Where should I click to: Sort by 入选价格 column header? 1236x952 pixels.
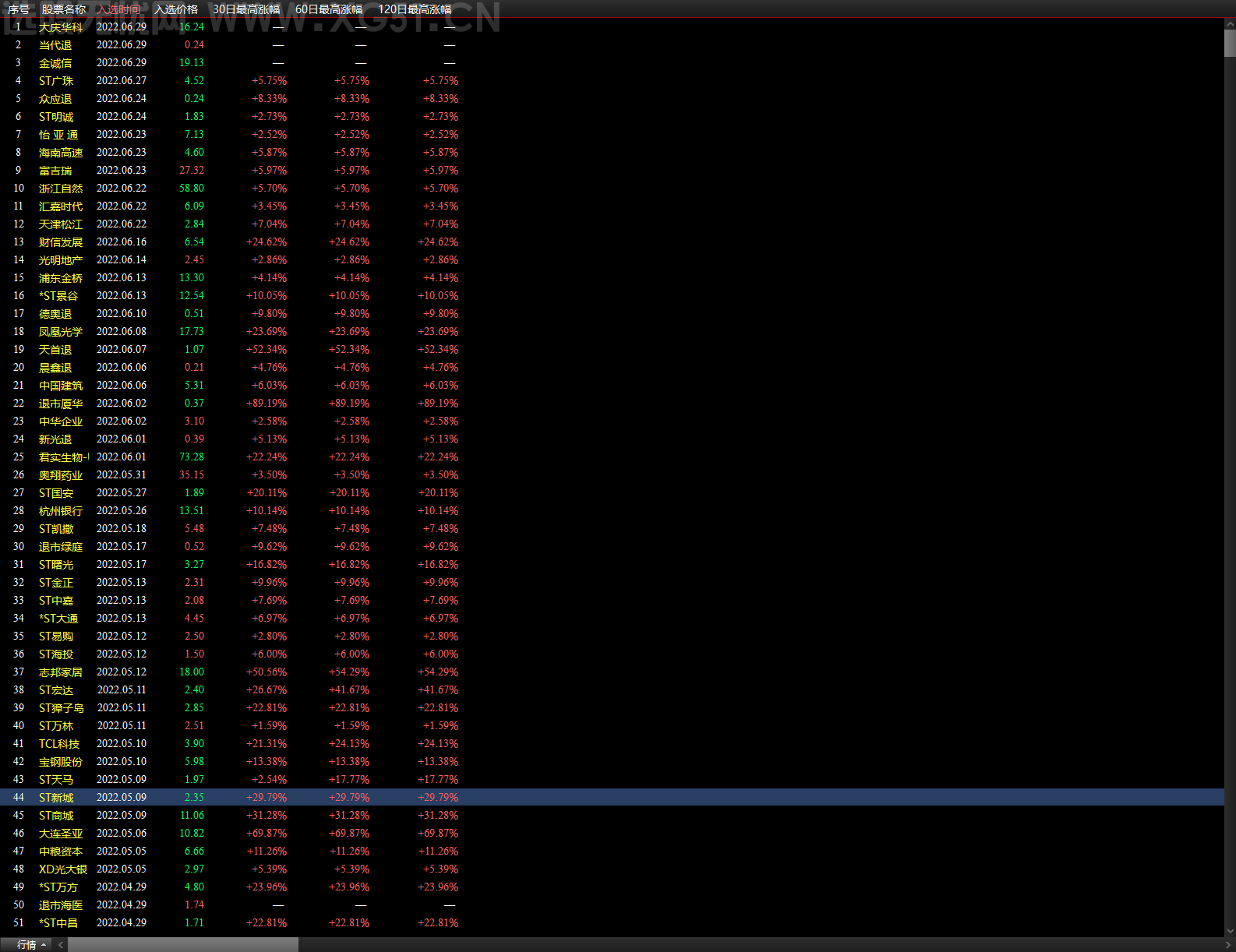(x=176, y=9)
